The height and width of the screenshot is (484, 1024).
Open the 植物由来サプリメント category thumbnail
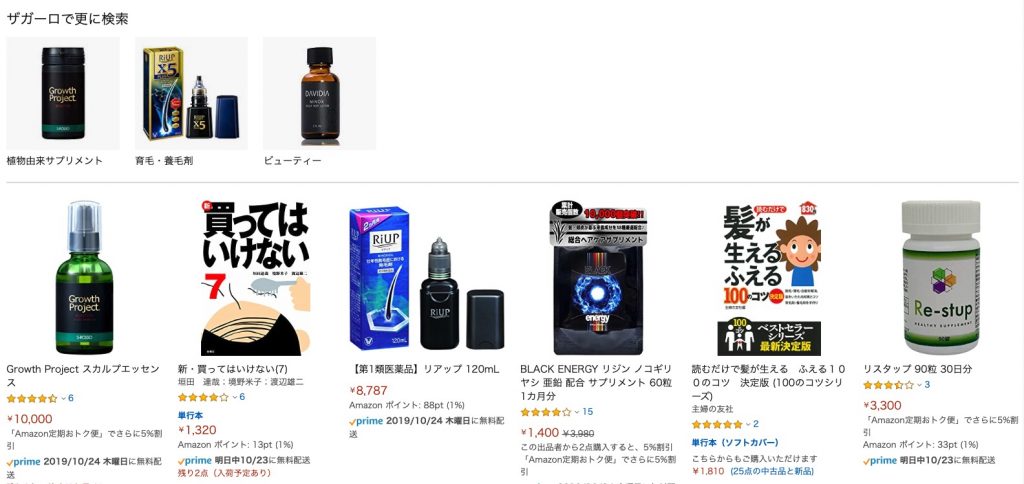click(63, 93)
